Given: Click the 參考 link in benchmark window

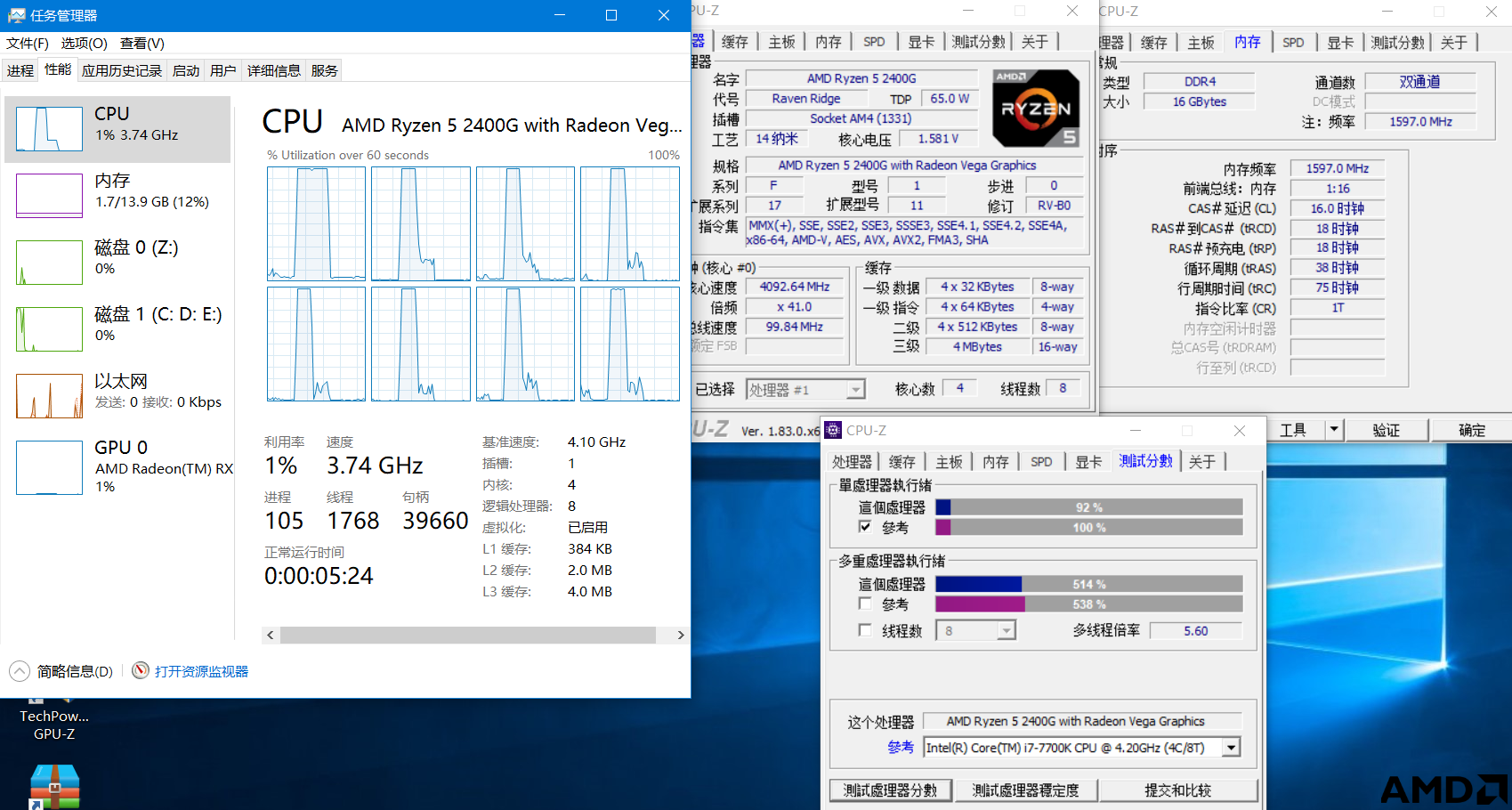Looking at the screenshot, I should click(901, 747).
